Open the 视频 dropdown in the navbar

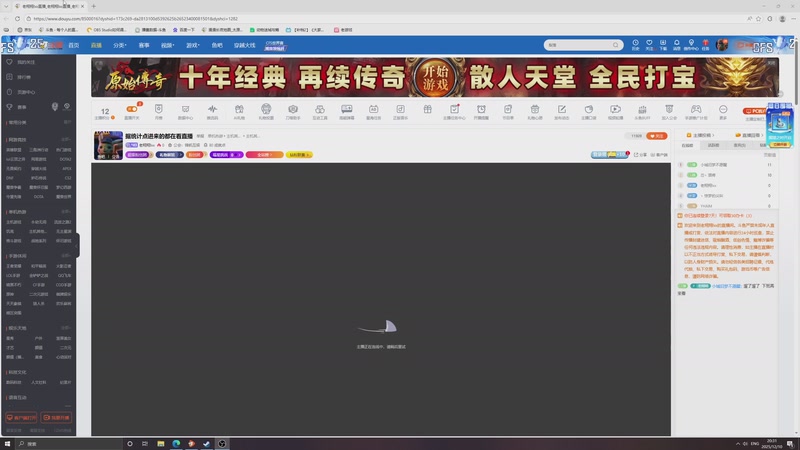pyautogui.click(x=167, y=45)
